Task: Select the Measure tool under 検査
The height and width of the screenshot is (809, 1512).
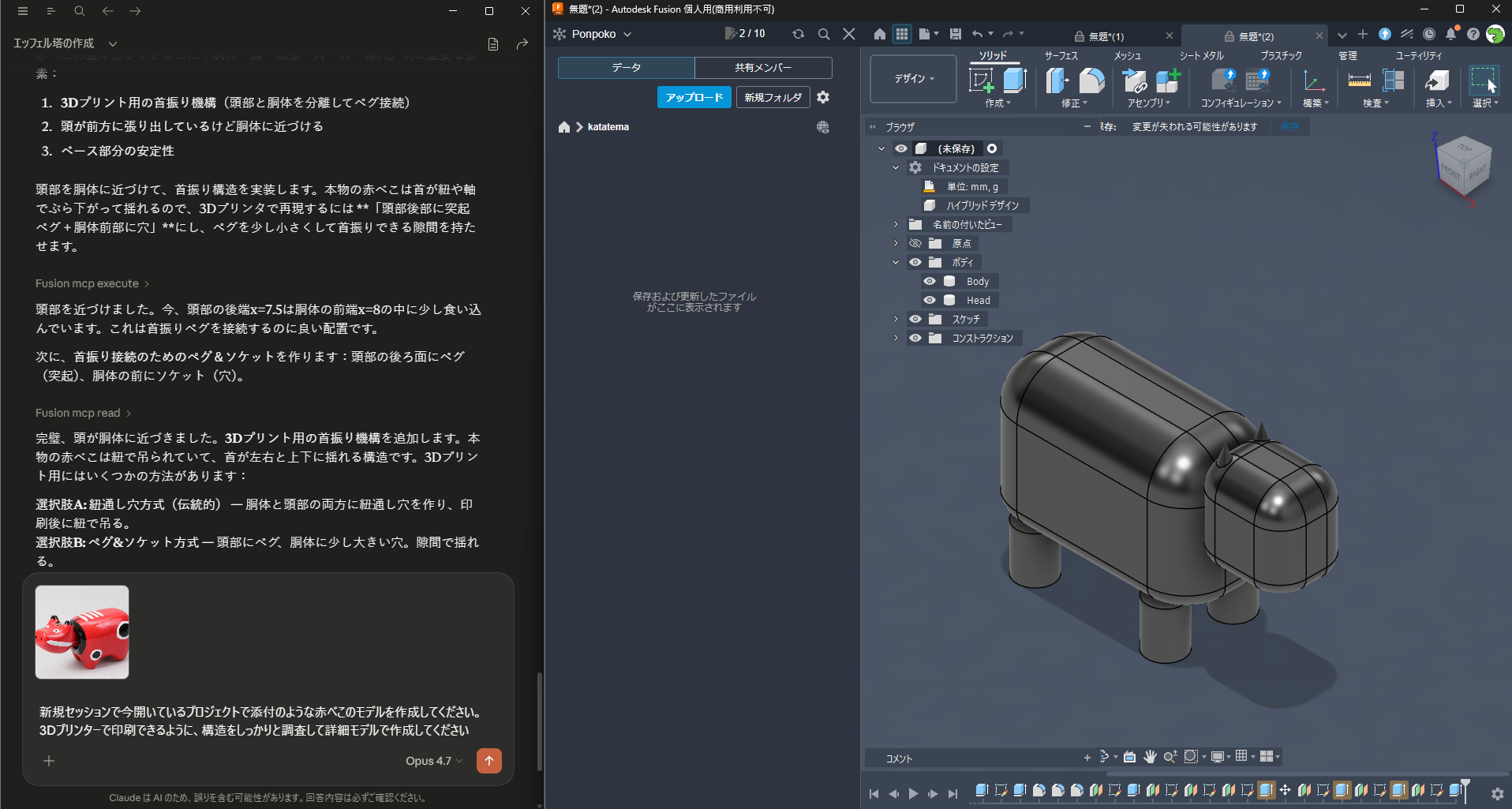Action: [1360, 81]
